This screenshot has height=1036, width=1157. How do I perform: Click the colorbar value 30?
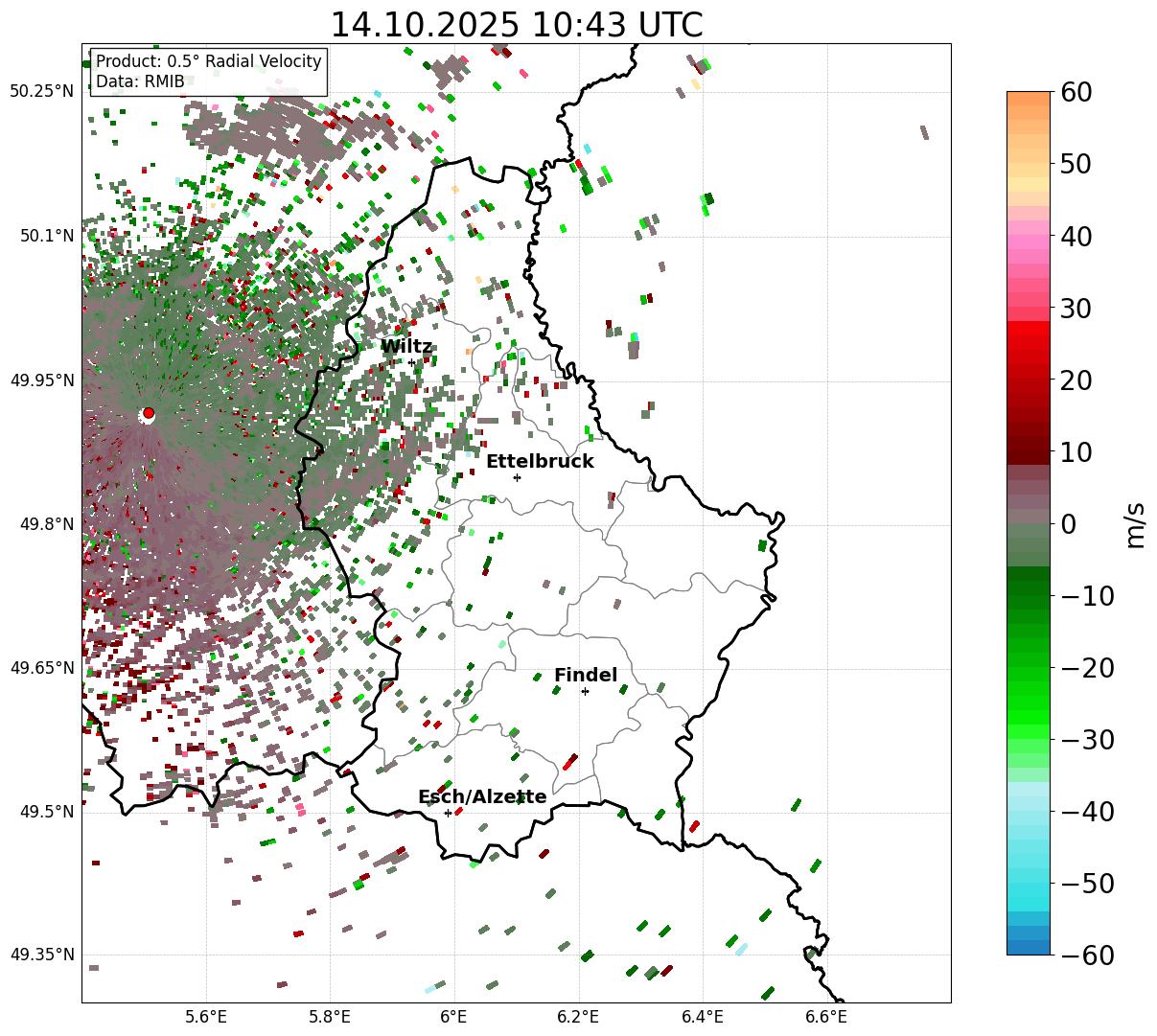pos(1076,308)
